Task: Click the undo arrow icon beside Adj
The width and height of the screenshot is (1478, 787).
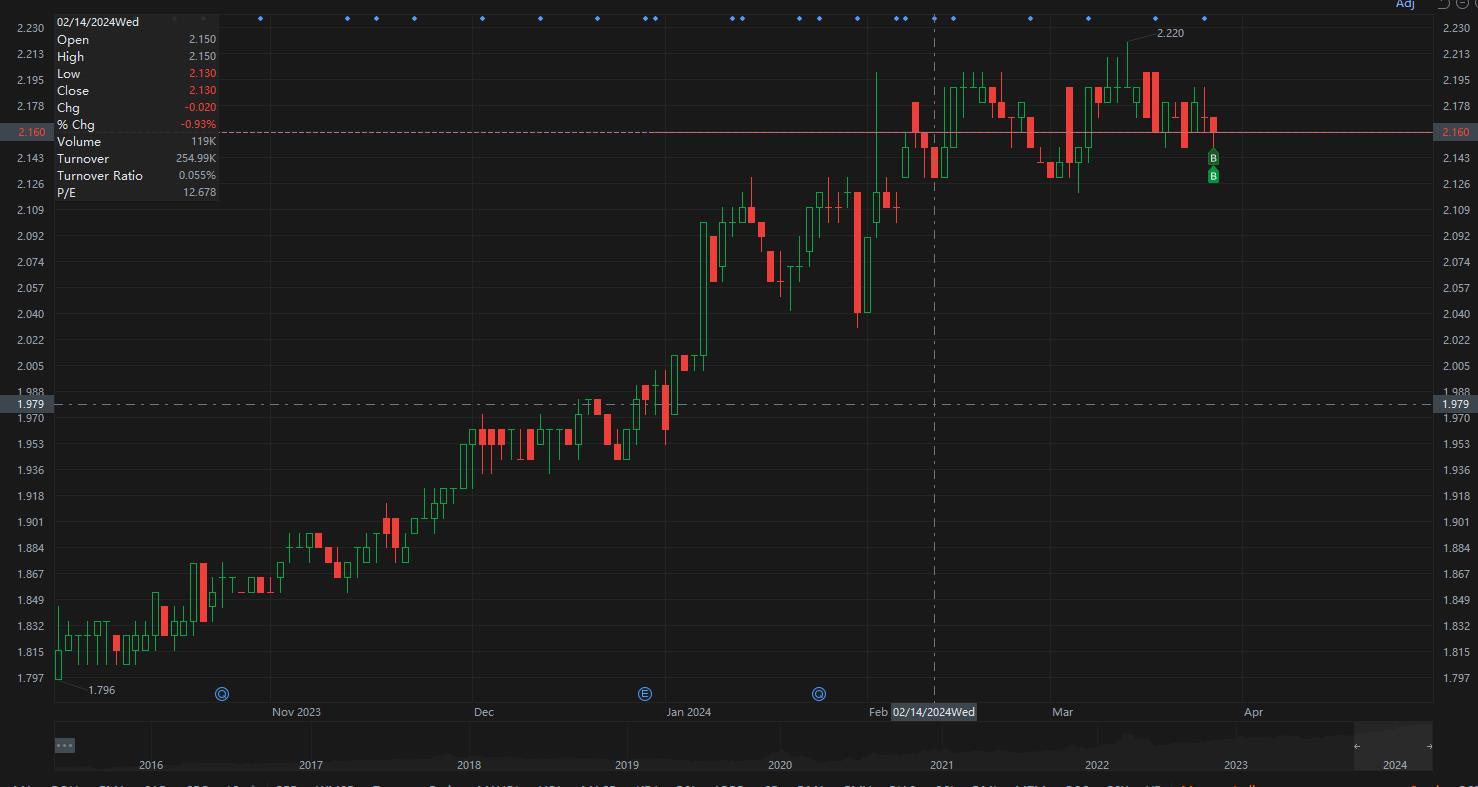Action: [x=1443, y=4]
